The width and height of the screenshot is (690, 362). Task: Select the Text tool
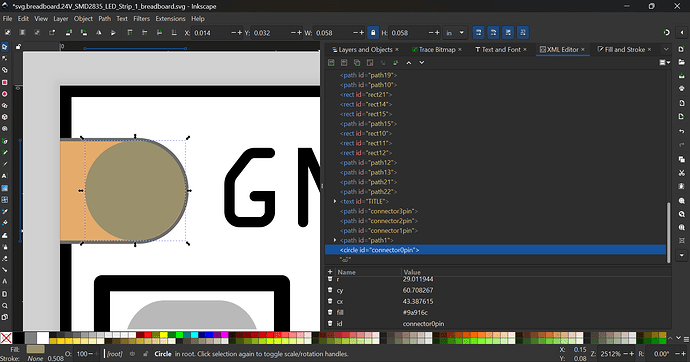[5, 176]
